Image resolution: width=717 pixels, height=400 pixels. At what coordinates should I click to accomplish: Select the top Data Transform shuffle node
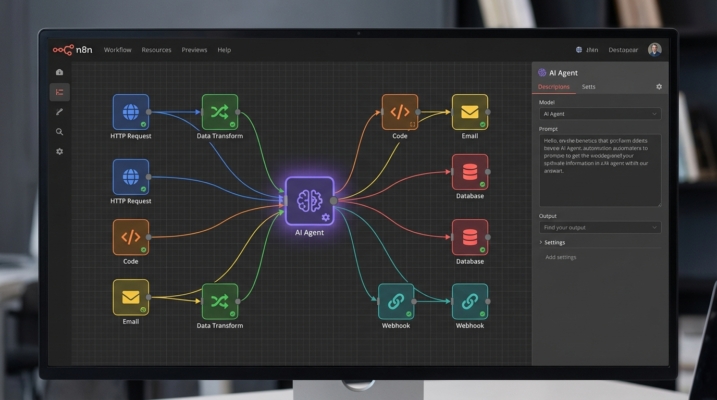pos(219,112)
